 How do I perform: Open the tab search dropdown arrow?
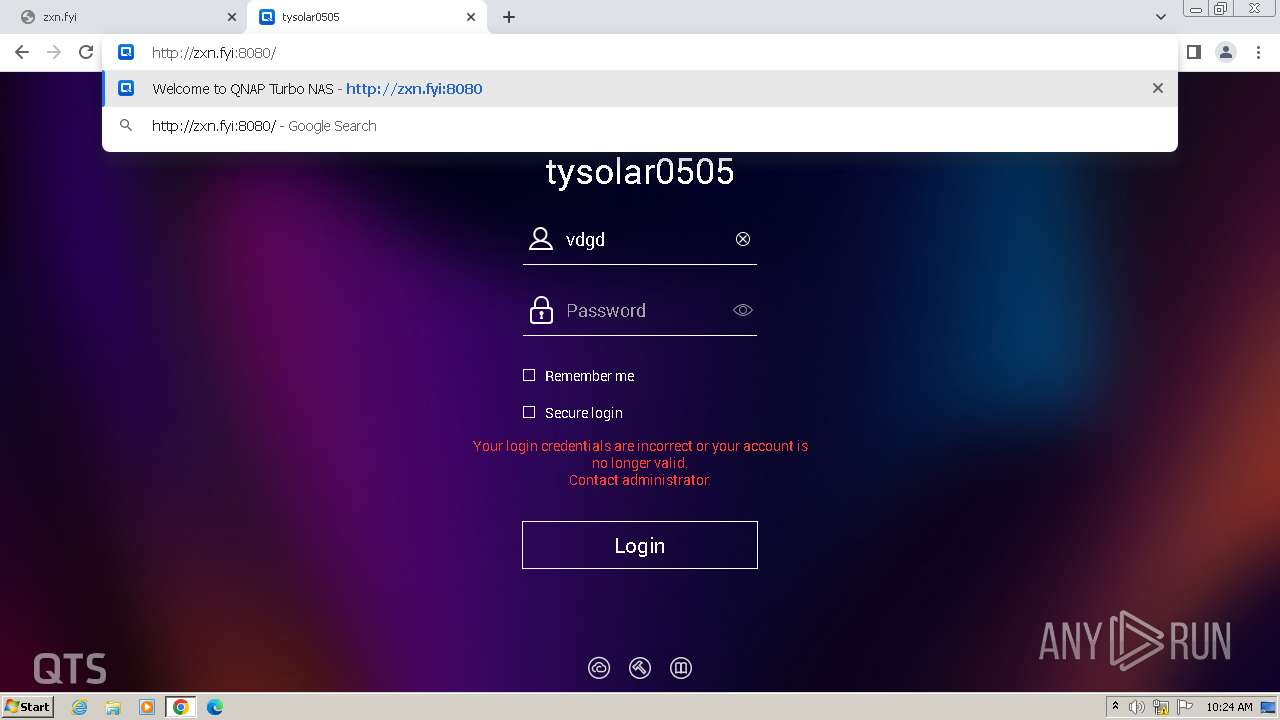point(1161,17)
